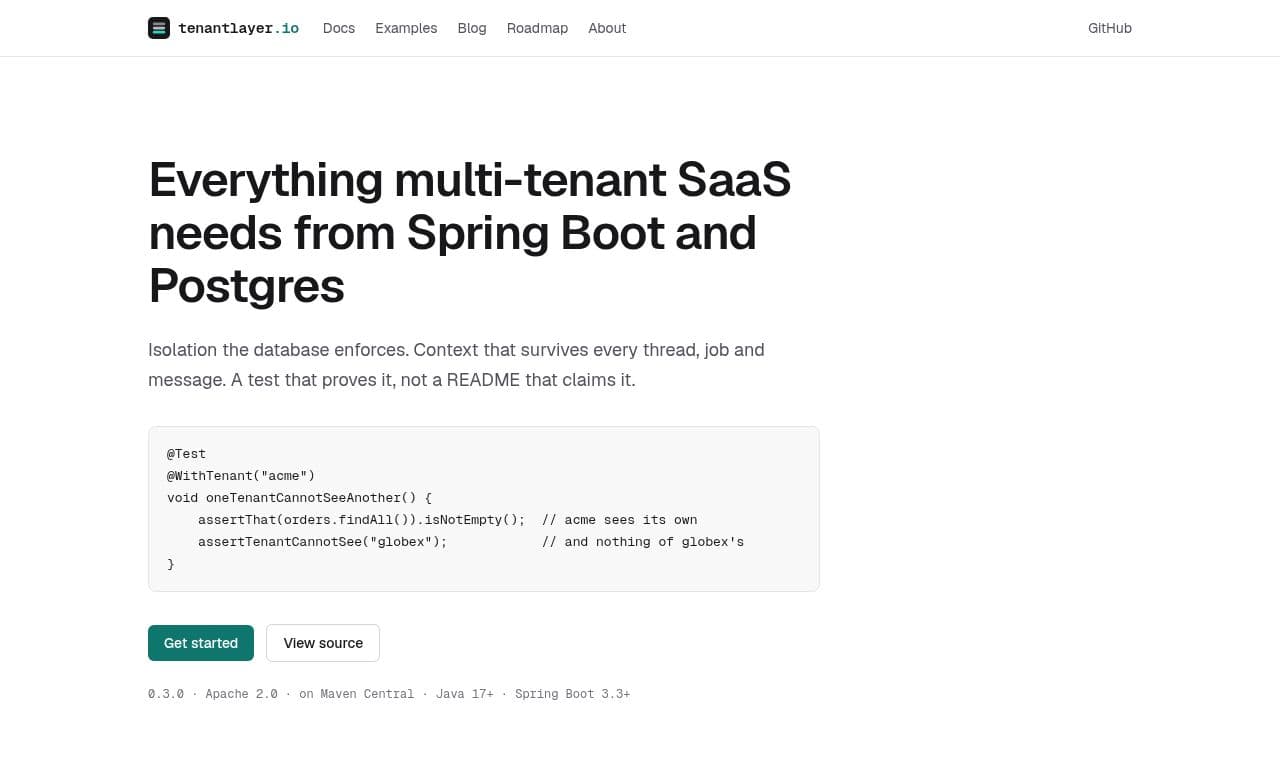This screenshot has height=760, width=1280.
Task: View the Roadmap page
Action: point(537,28)
